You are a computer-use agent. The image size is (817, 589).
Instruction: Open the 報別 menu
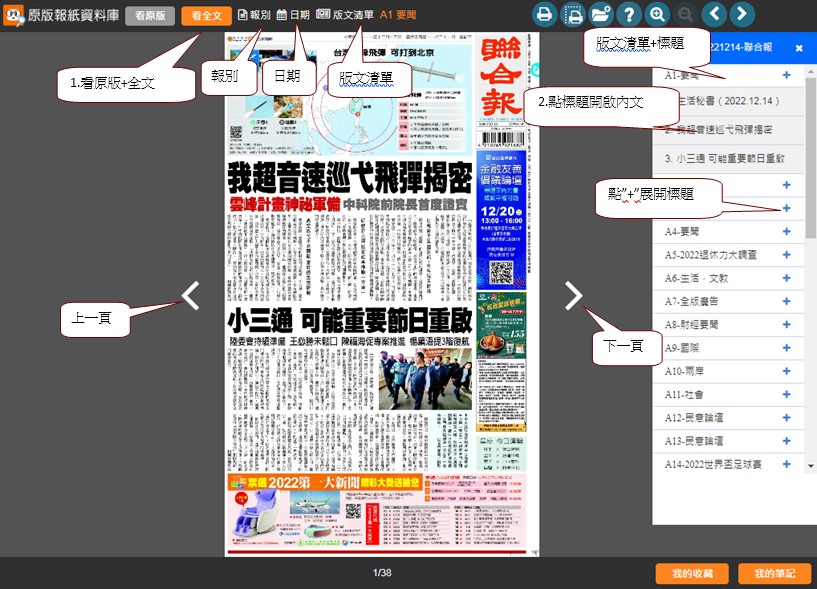[x=254, y=15]
